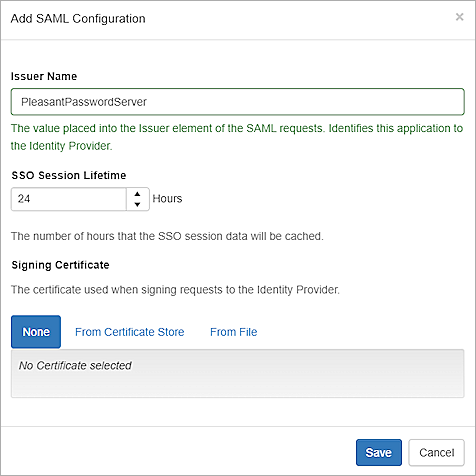Cancel the SAML configuration dialog
The width and height of the screenshot is (476, 476).
coord(436,452)
